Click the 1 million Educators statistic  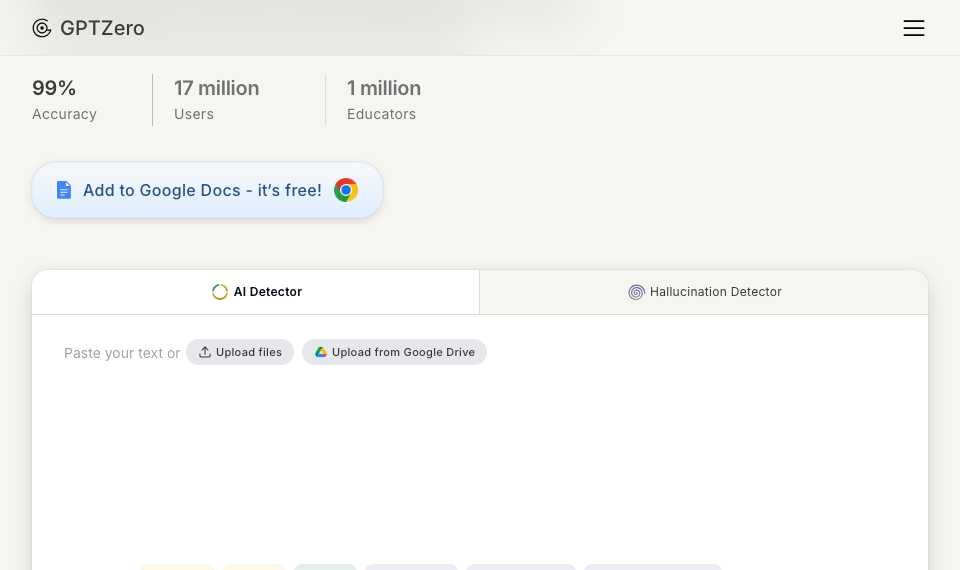click(384, 100)
